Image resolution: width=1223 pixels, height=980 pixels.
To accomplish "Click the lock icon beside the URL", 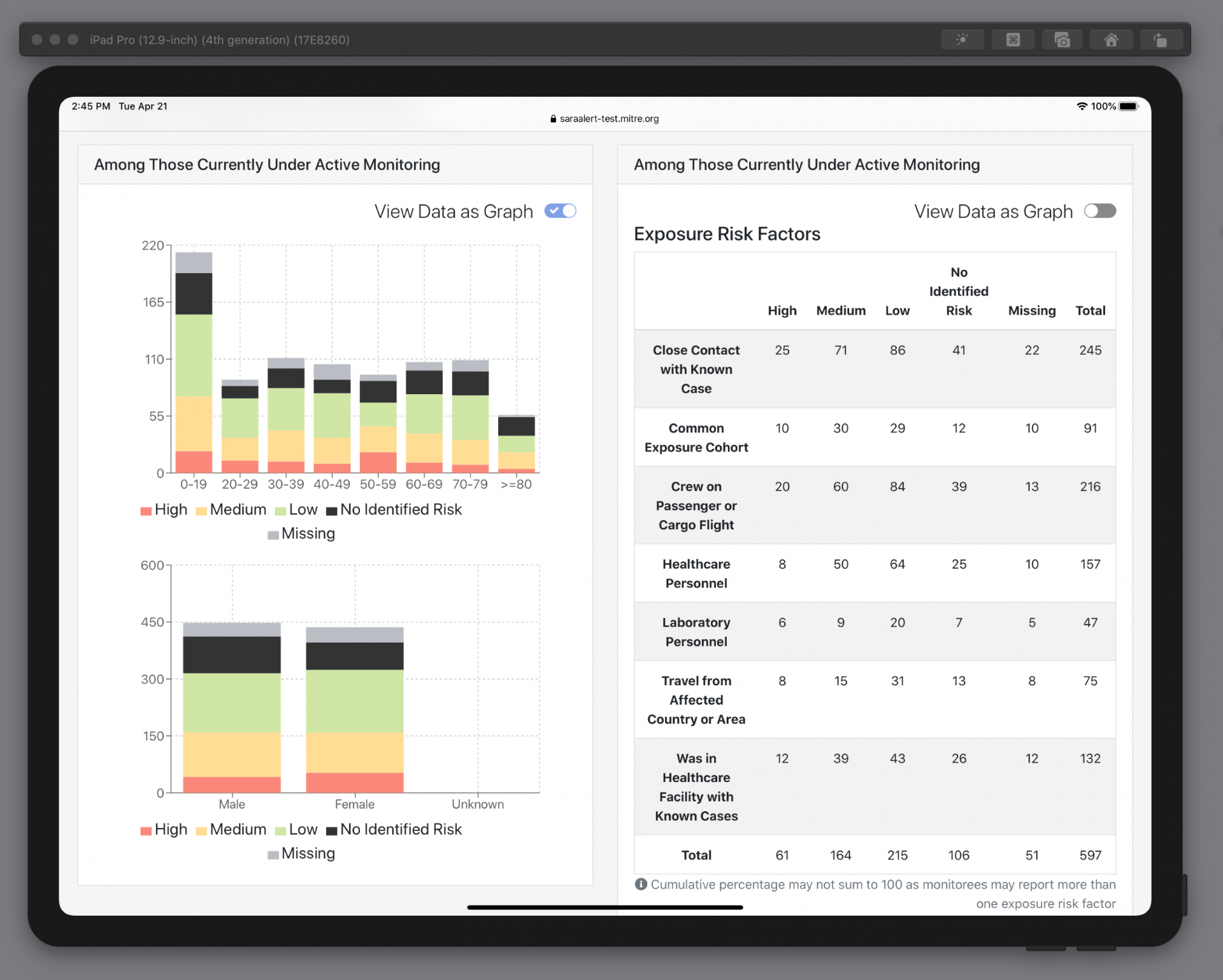I will pos(553,119).
